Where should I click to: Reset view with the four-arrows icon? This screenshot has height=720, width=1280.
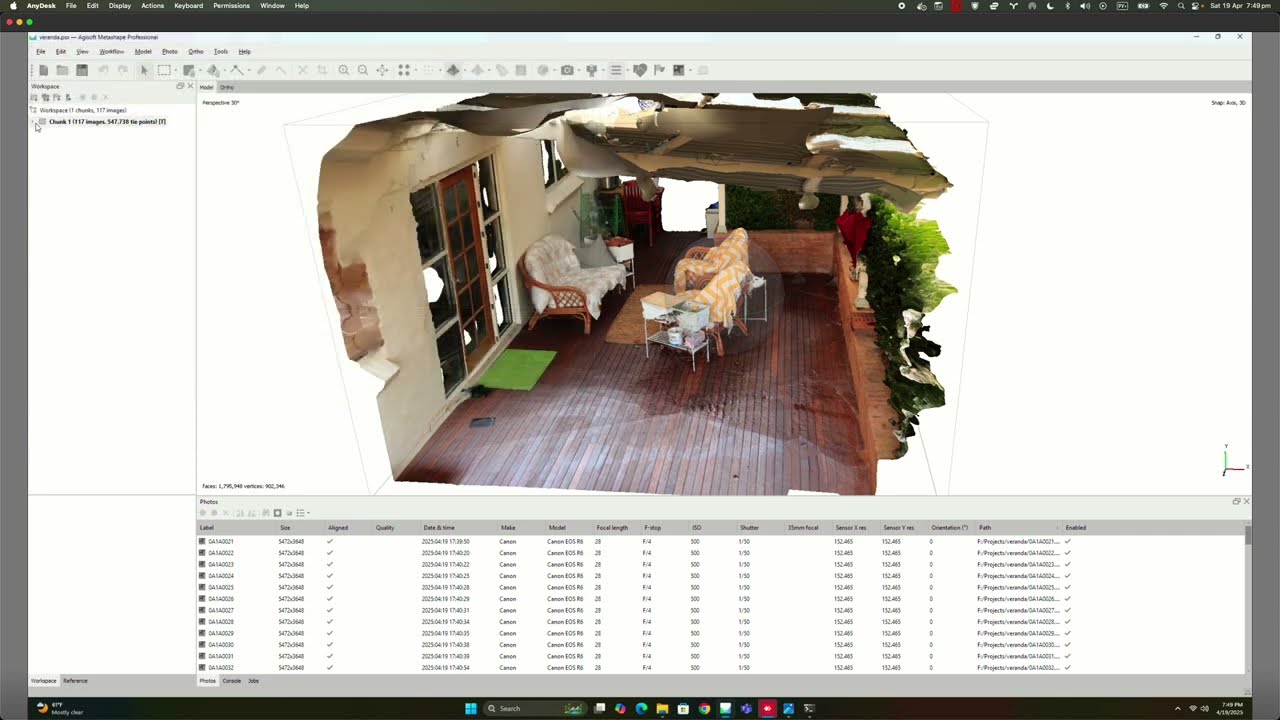[x=382, y=70]
